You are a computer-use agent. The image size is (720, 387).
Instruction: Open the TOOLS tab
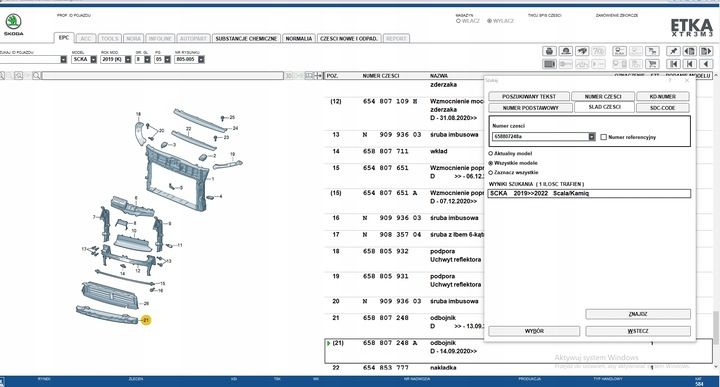[x=110, y=39]
